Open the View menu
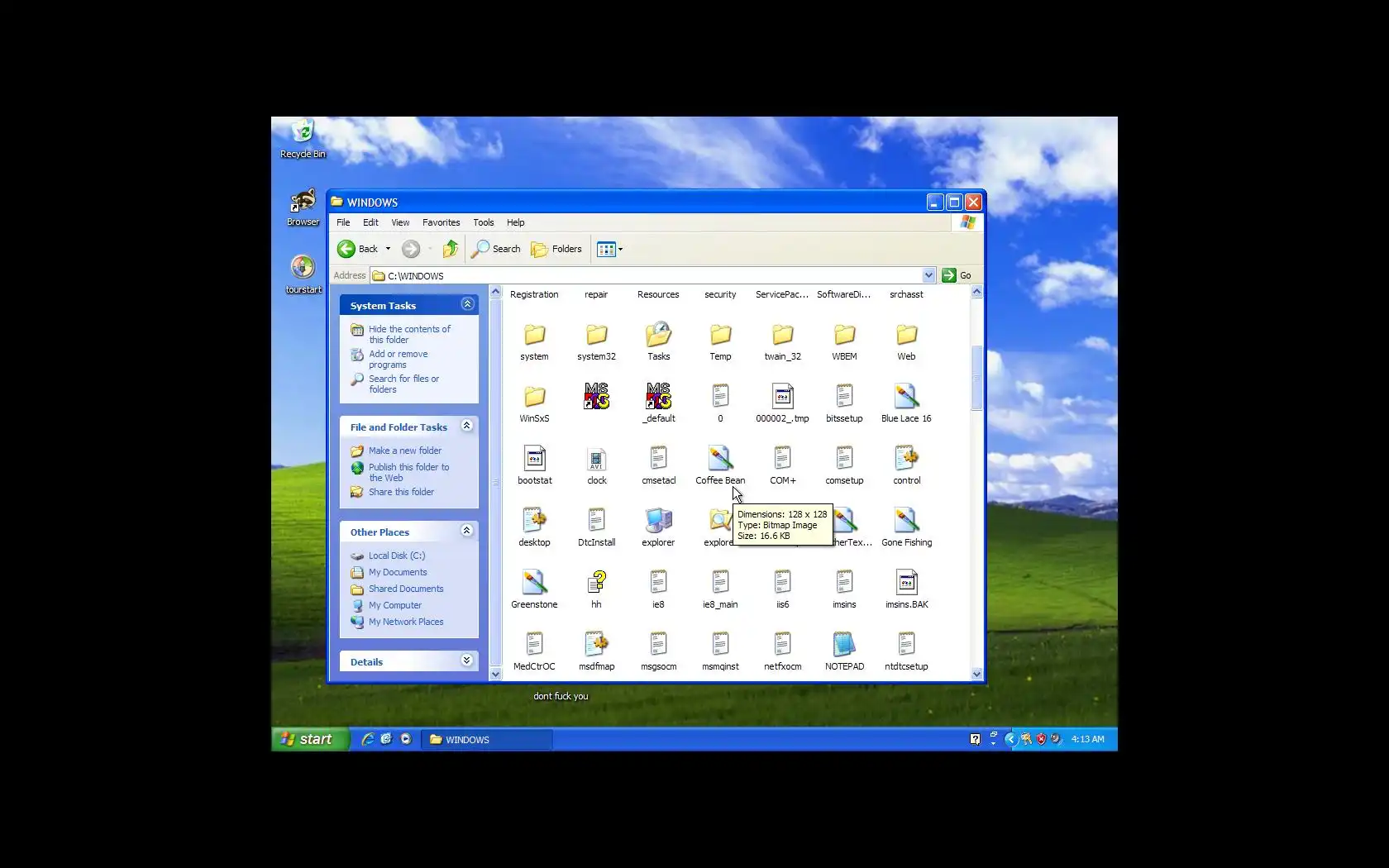The width and height of the screenshot is (1389, 868). (400, 222)
